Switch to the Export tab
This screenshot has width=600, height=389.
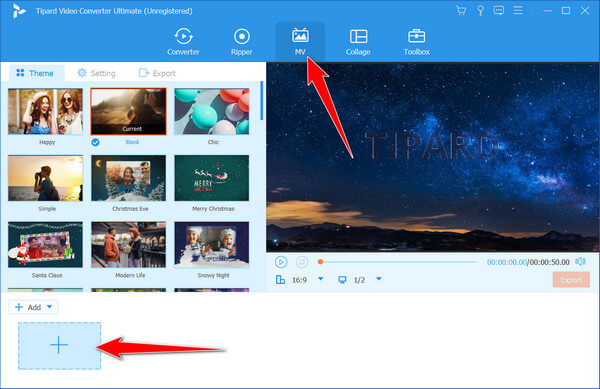(x=157, y=73)
